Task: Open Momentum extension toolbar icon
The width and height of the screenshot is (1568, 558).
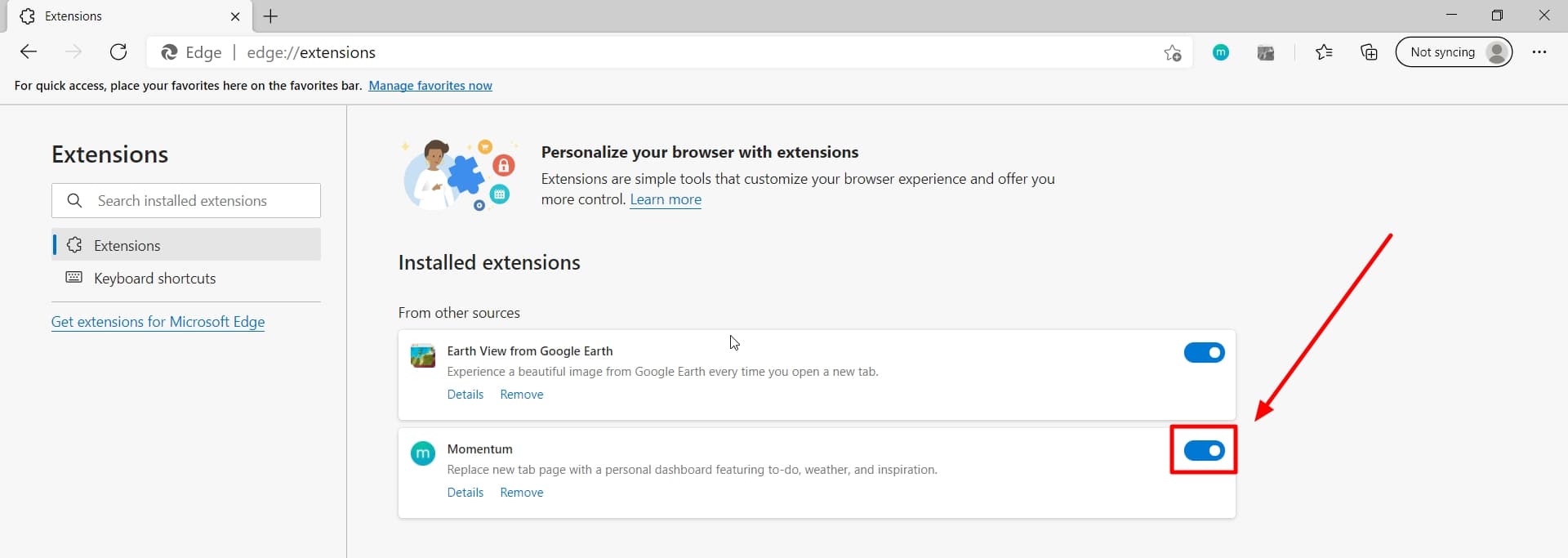Action: point(1221,52)
